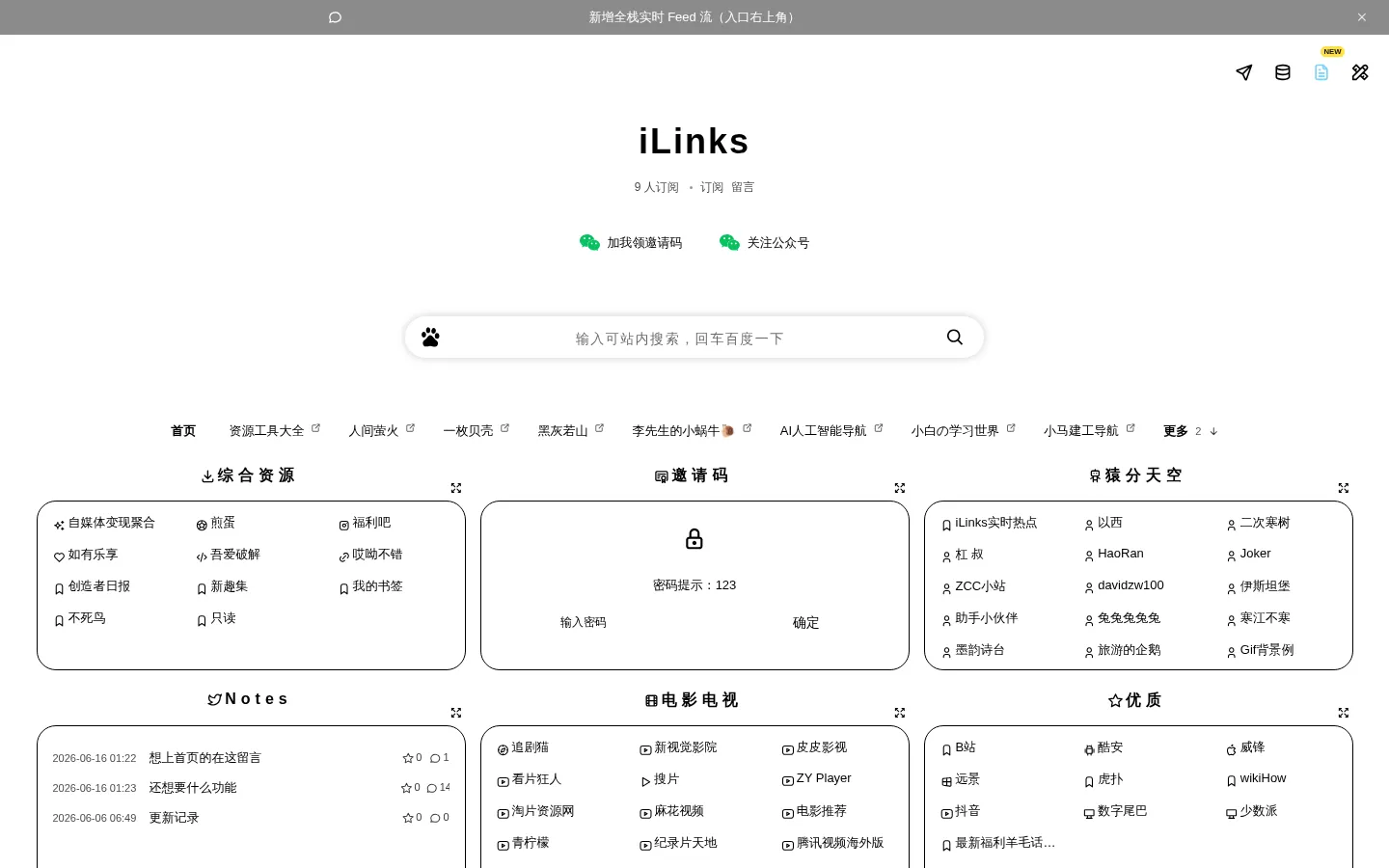1389x868 pixels.
Task: Expand the 电影电视 card fullscreen icon
Action: coord(900,713)
